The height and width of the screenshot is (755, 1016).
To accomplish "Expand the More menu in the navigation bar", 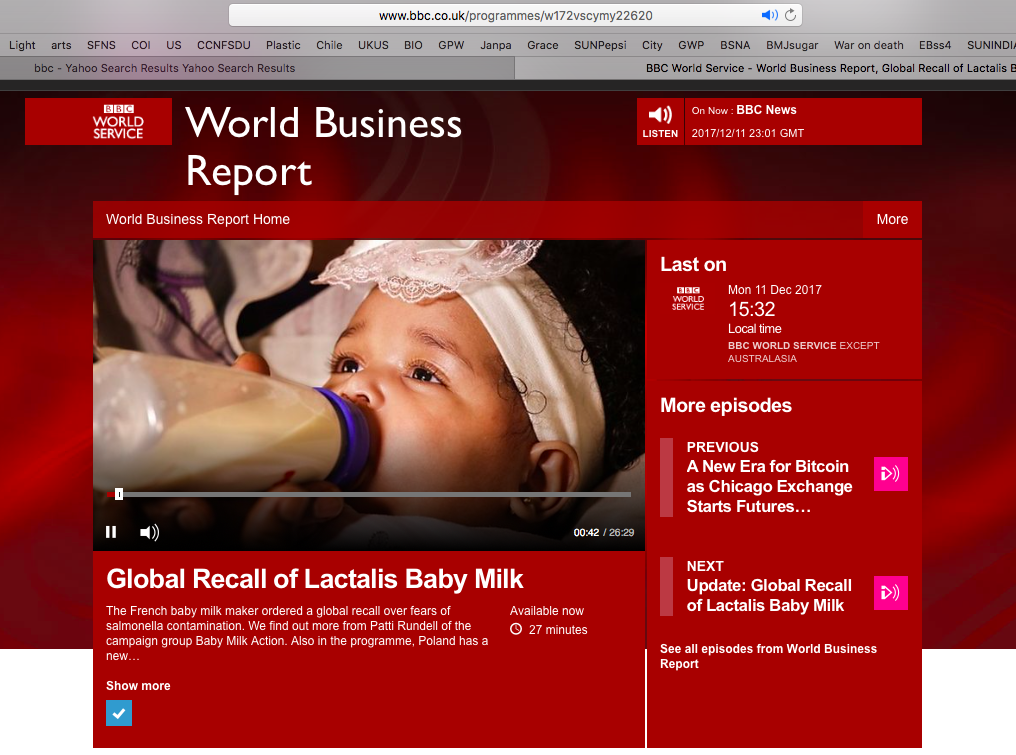I will (x=892, y=220).
